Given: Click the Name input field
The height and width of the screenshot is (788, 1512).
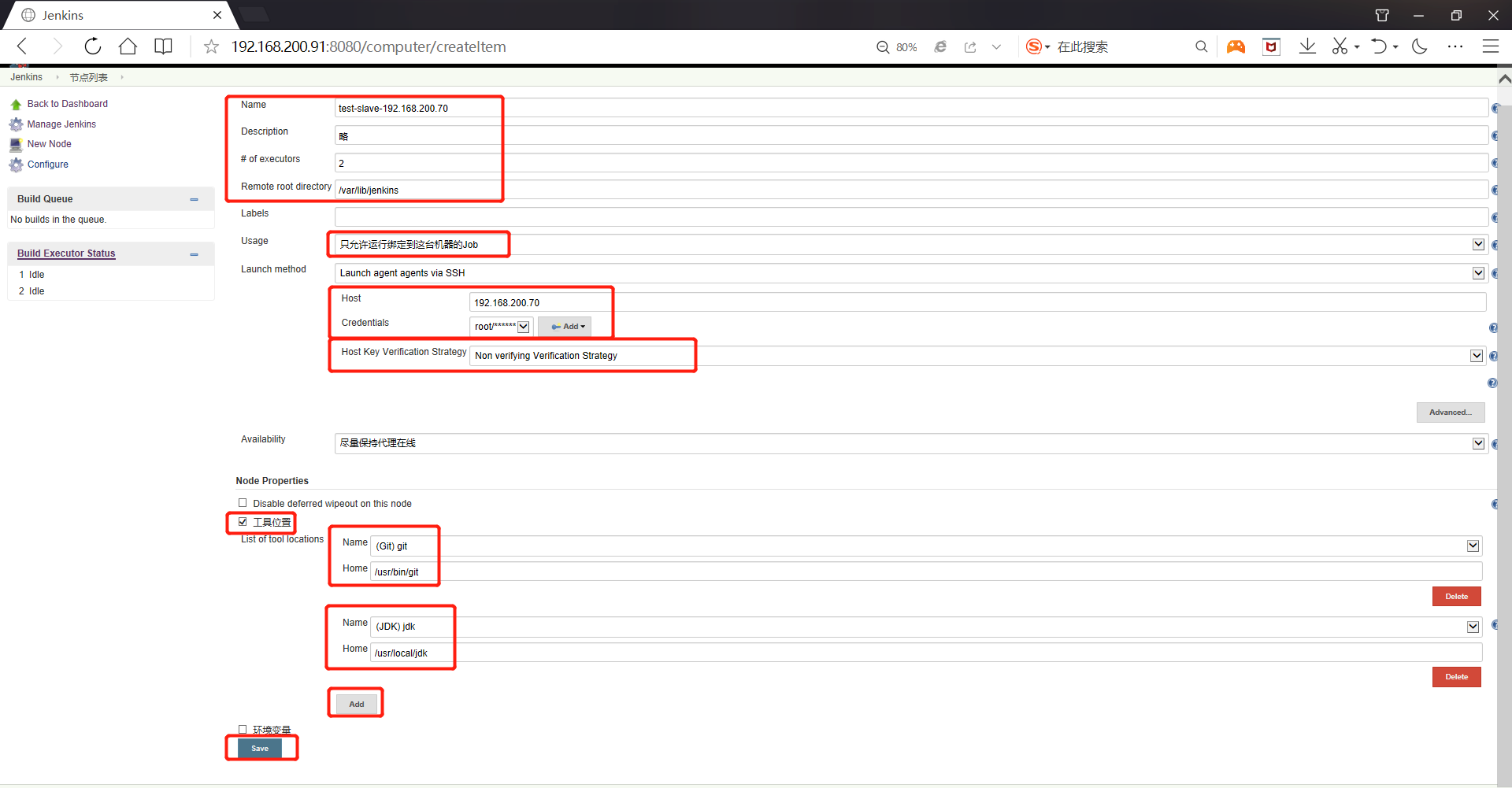Looking at the screenshot, I should click(911, 109).
